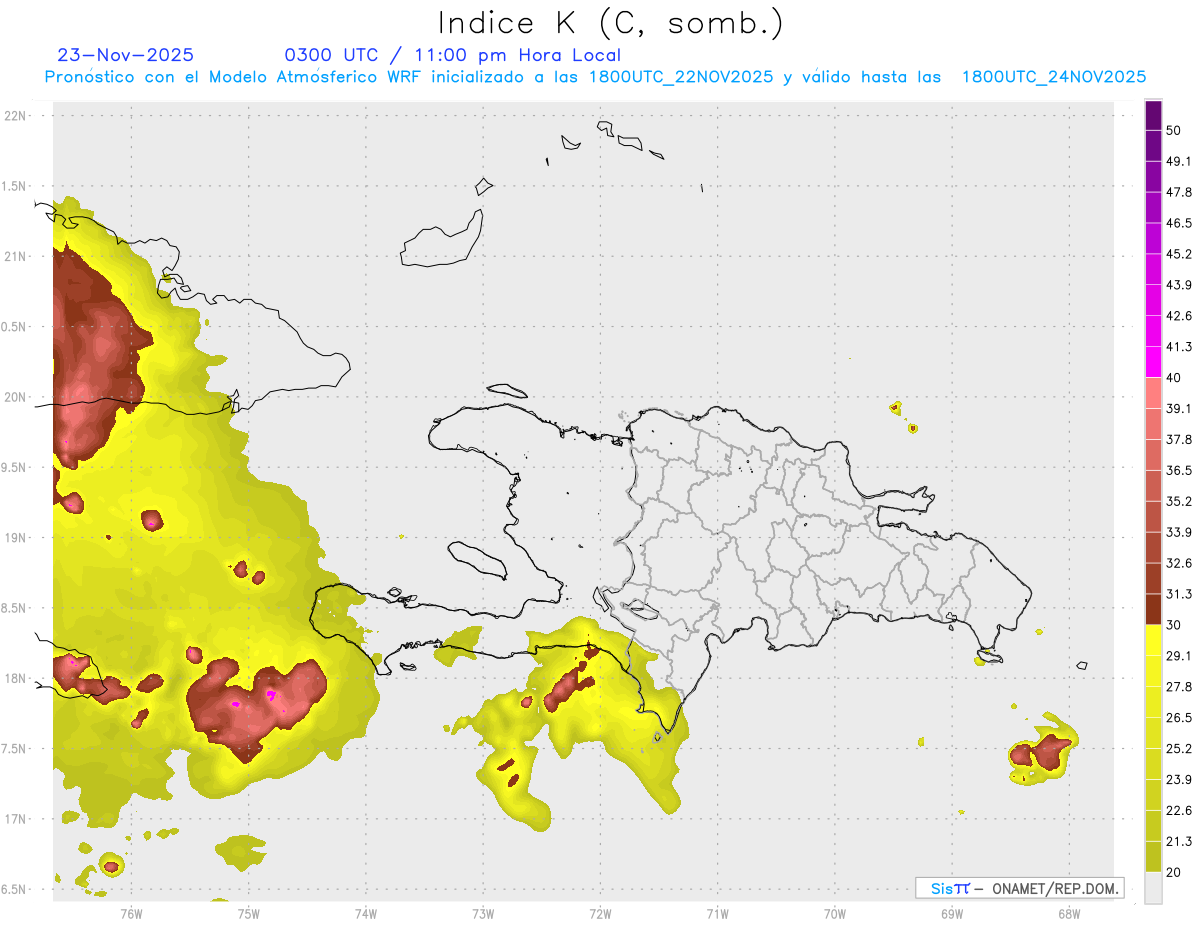Click the "29.1" legend value
Image resolution: width=1200 pixels, height=927 pixels.
tap(1179, 656)
